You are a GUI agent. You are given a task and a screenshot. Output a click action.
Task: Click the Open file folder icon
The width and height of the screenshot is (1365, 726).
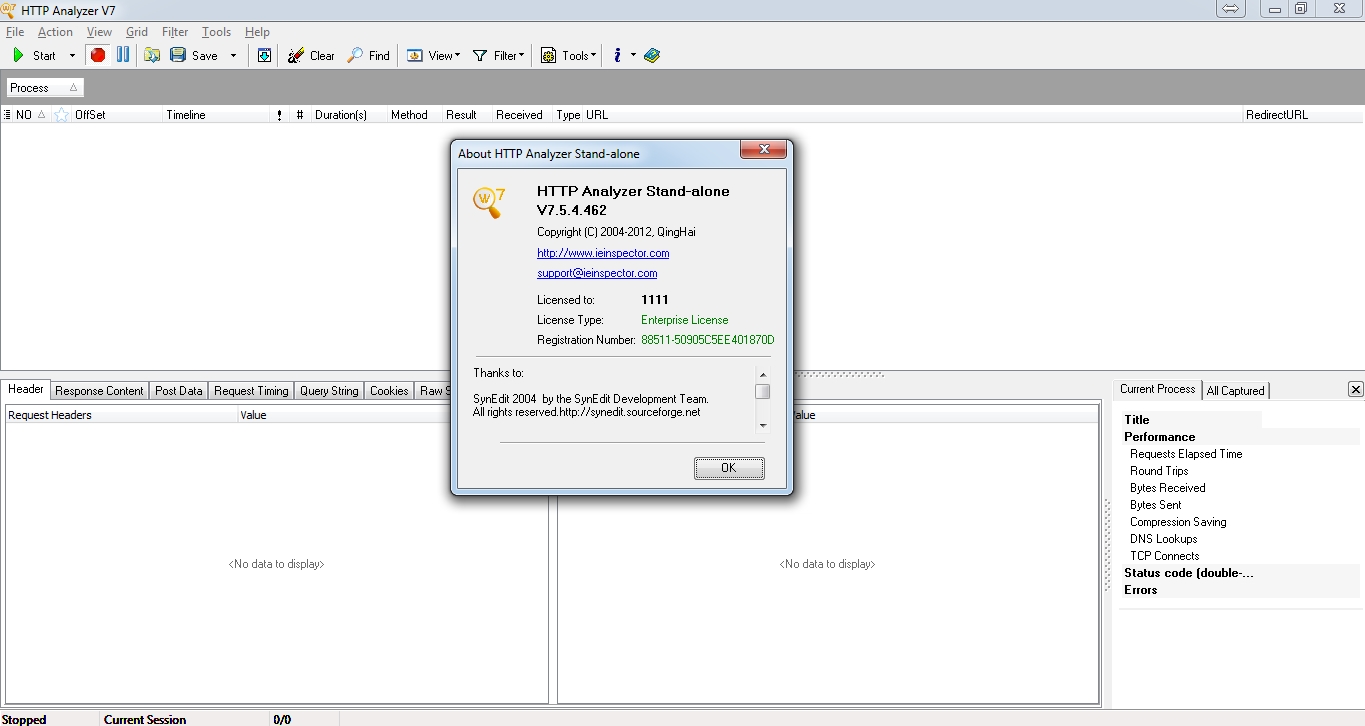pyautogui.click(x=152, y=56)
